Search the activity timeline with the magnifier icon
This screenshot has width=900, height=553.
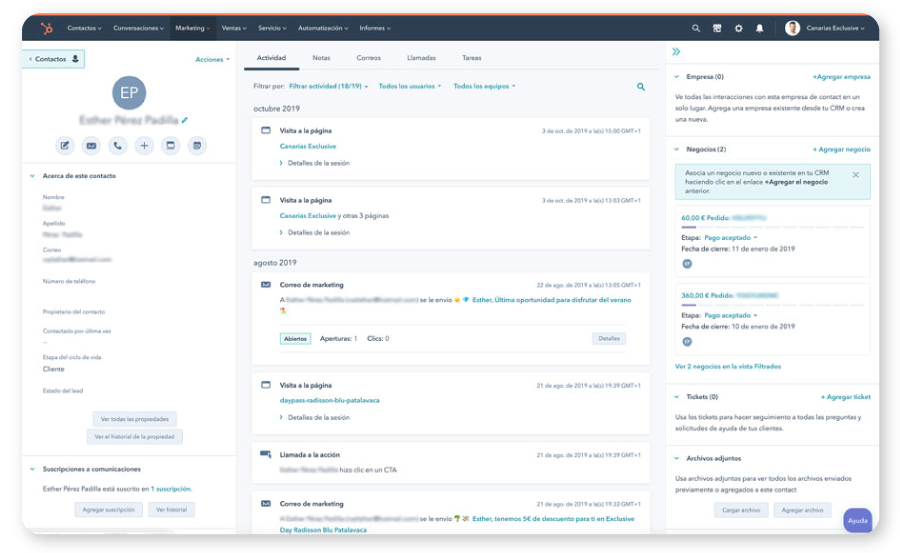pos(641,87)
